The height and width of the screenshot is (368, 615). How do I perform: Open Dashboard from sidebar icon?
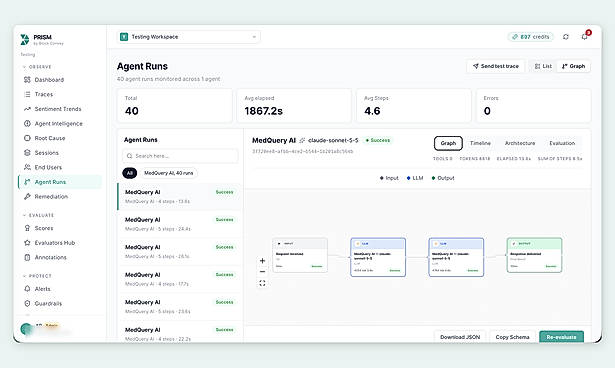27,80
